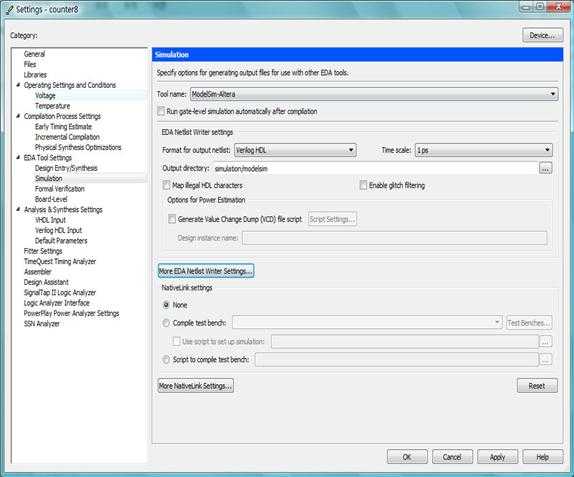Collapse EDA Tool Settings node
Screen dimensions: 574x477
(x=18, y=157)
